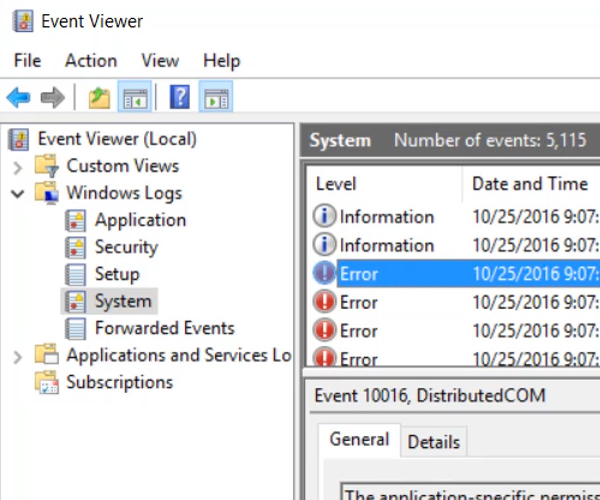The image size is (600, 500).
Task: Select Event Viewer (Local) in the tree
Action: 117,139
